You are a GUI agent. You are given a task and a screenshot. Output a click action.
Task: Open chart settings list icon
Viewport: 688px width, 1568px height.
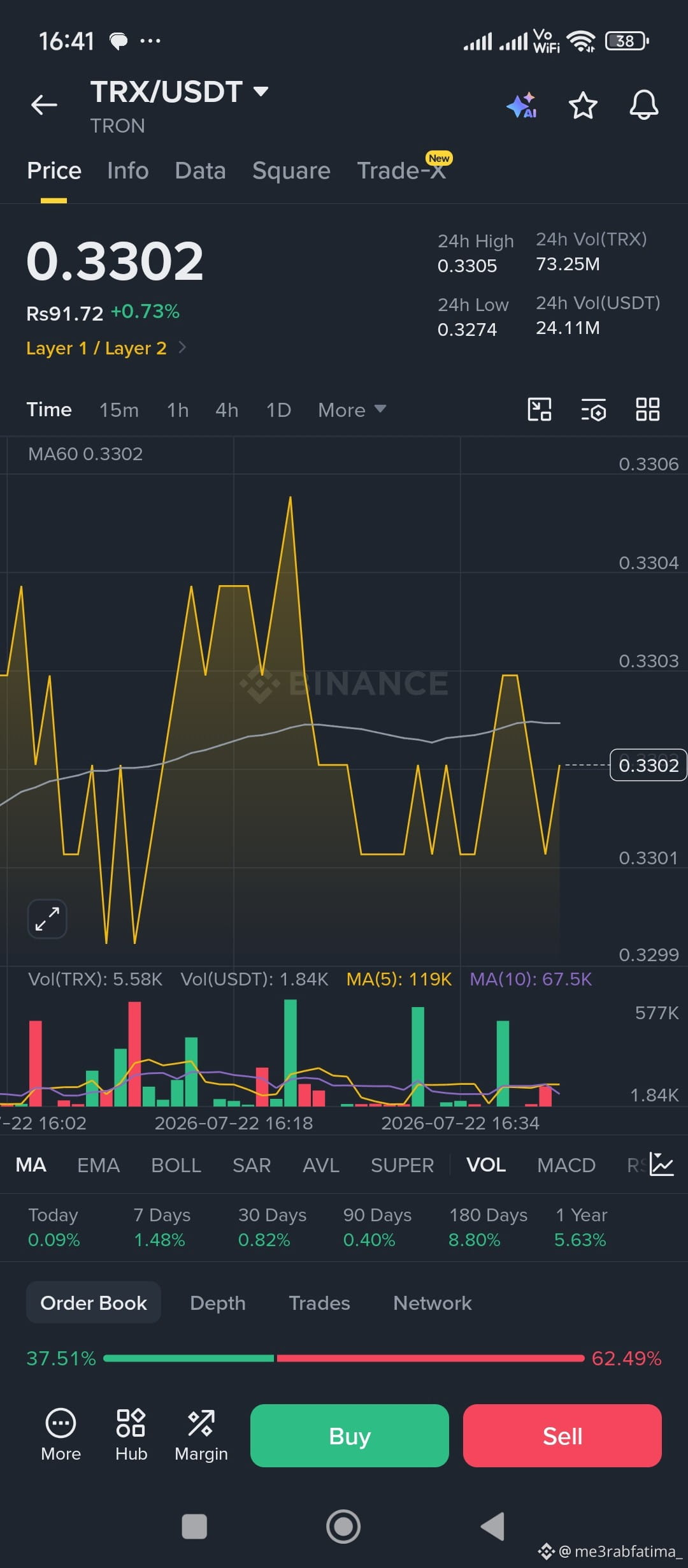(594, 410)
